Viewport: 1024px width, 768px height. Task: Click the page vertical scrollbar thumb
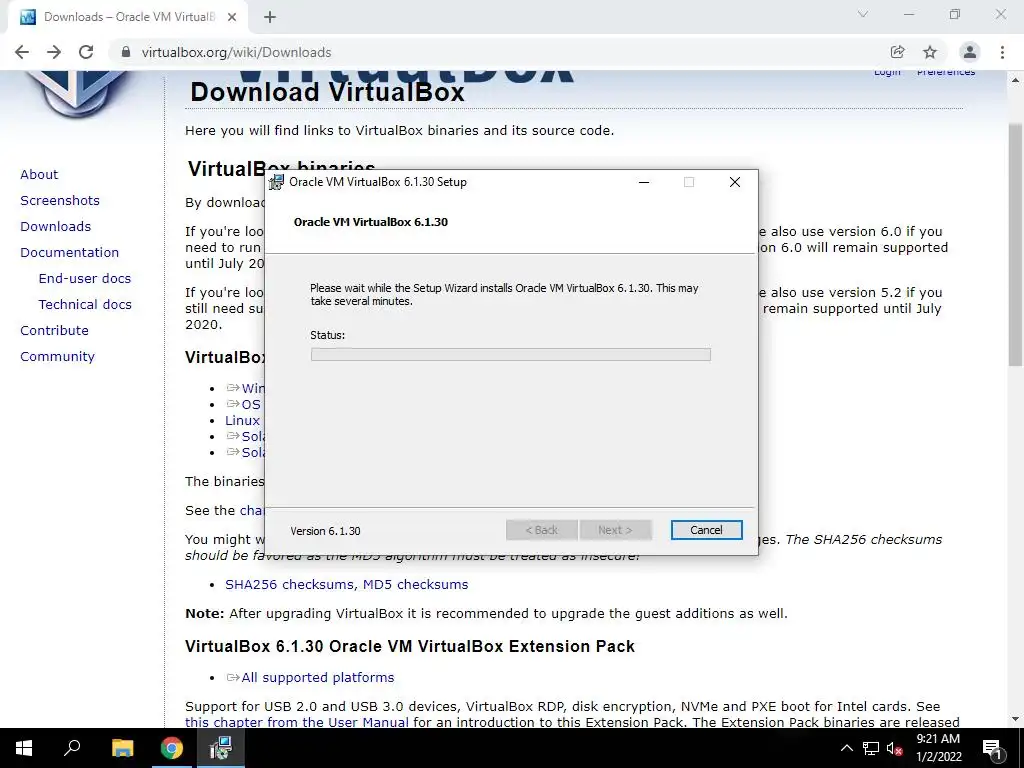pos(1015,245)
